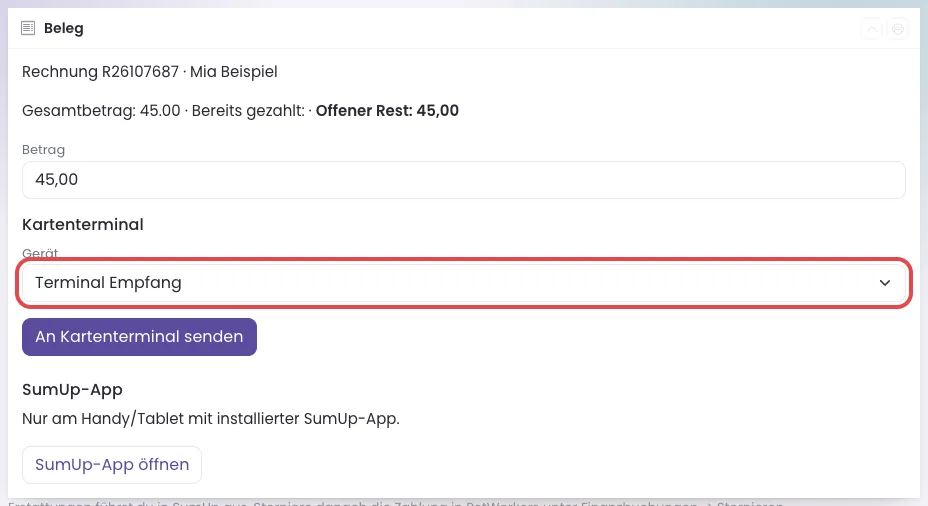
Task: Click the Mia Beispiel customer name
Action: tap(233, 72)
